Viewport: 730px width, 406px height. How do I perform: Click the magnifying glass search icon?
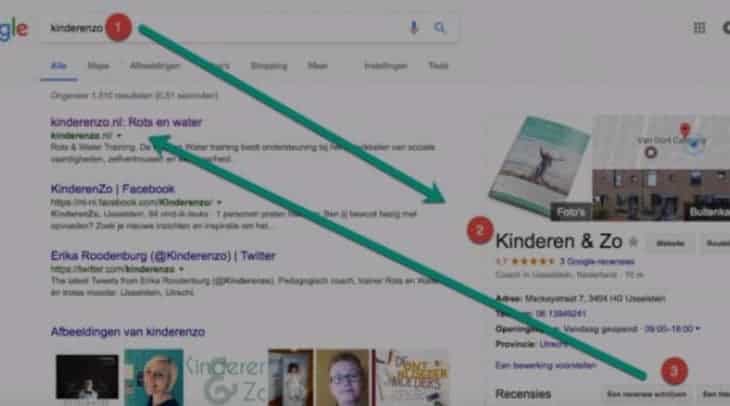pos(439,28)
